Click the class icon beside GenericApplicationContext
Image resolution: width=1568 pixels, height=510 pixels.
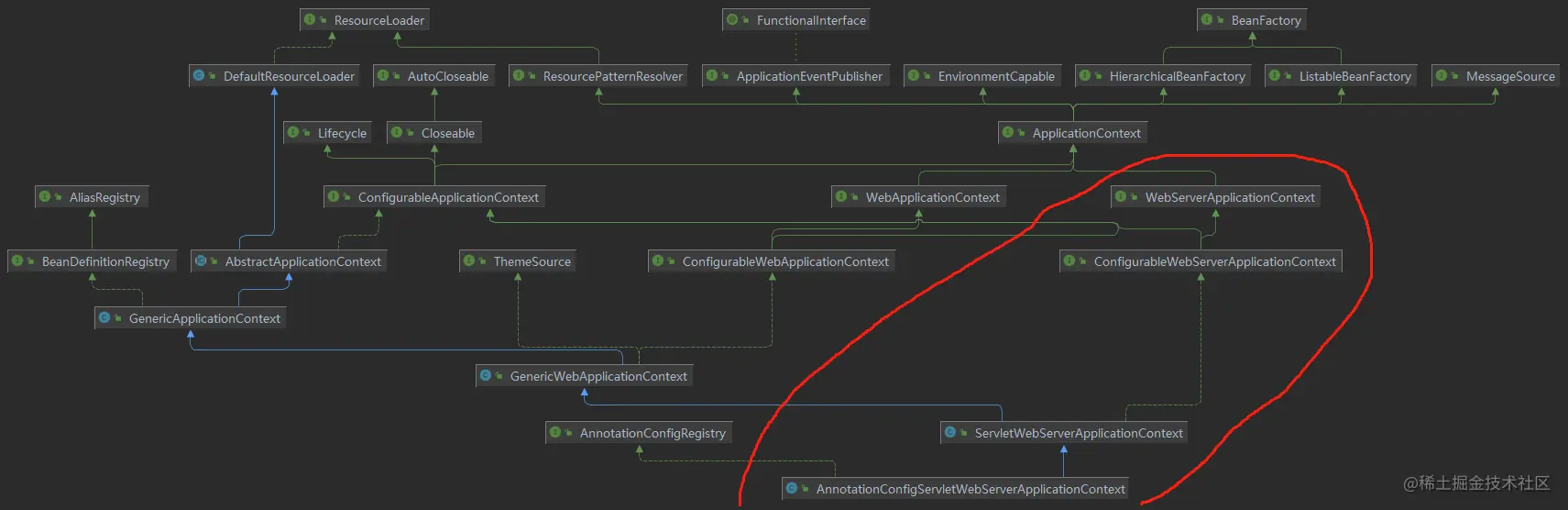coord(104,317)
